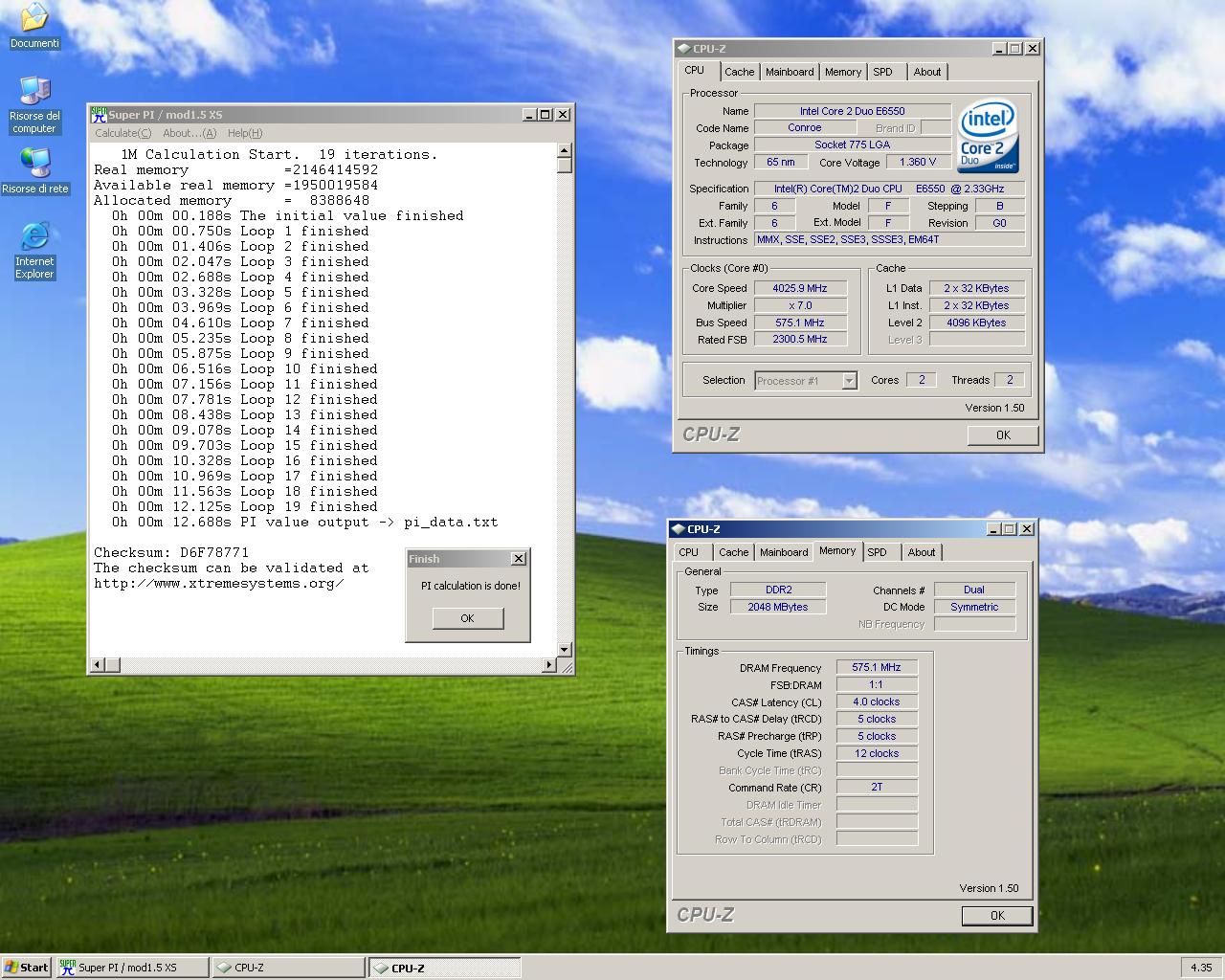Image resolution: width=1225 pixels, height=980 pixels.
Task: Click the Channels # Dual value
Action: point(974,590)
